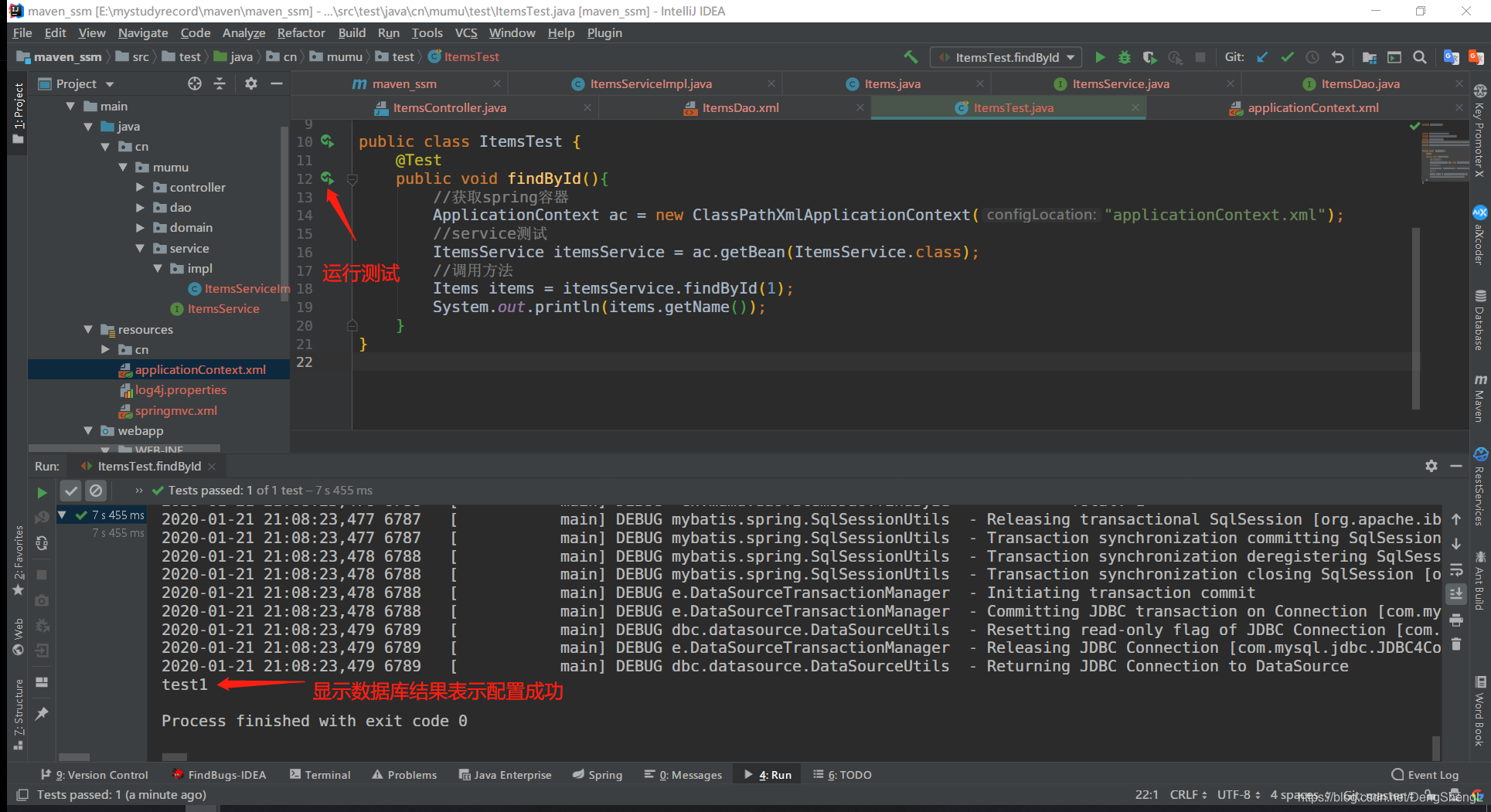Toggle soft-wrap in the console

[1456, 570]
